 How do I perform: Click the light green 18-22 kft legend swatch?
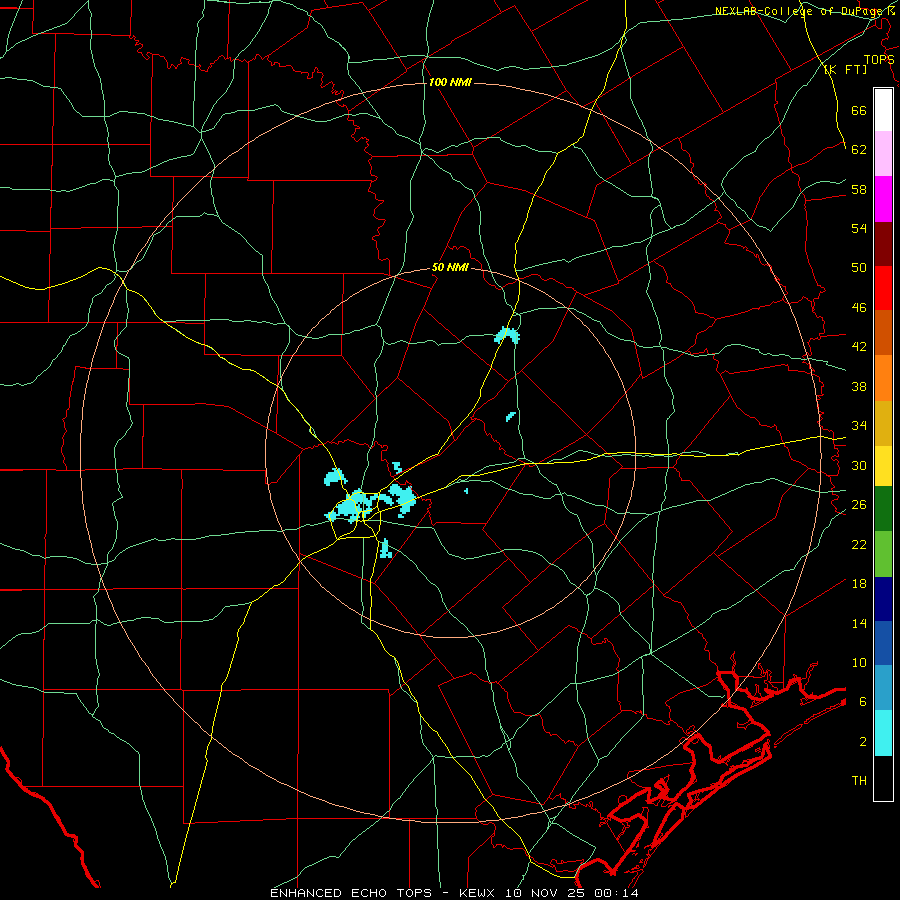[x=883, y=554]
